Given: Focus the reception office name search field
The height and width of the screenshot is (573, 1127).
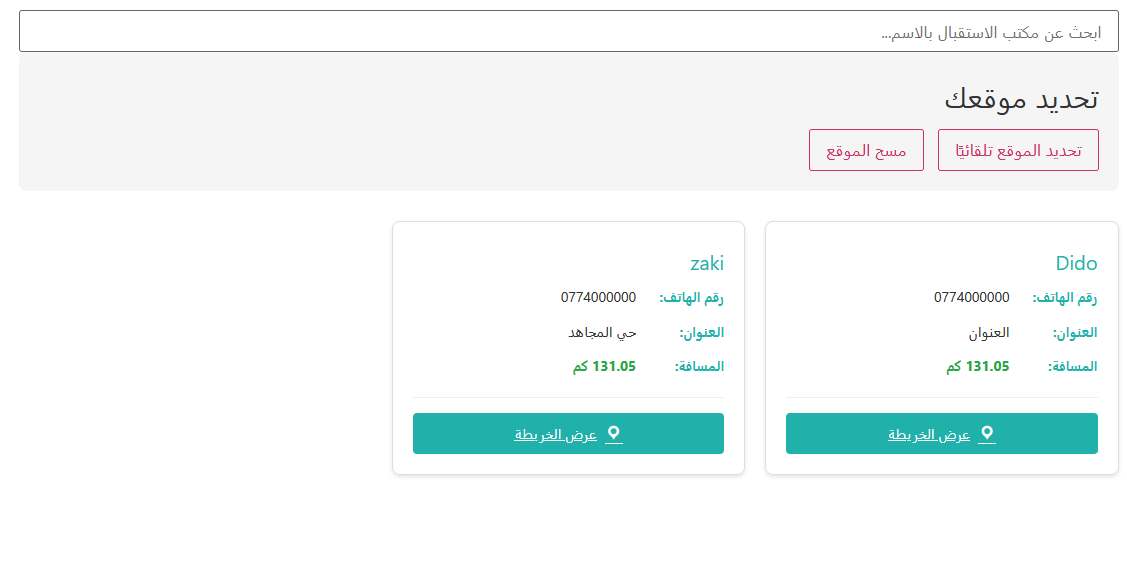Looking at the screenshot, I should click(568, 31).
